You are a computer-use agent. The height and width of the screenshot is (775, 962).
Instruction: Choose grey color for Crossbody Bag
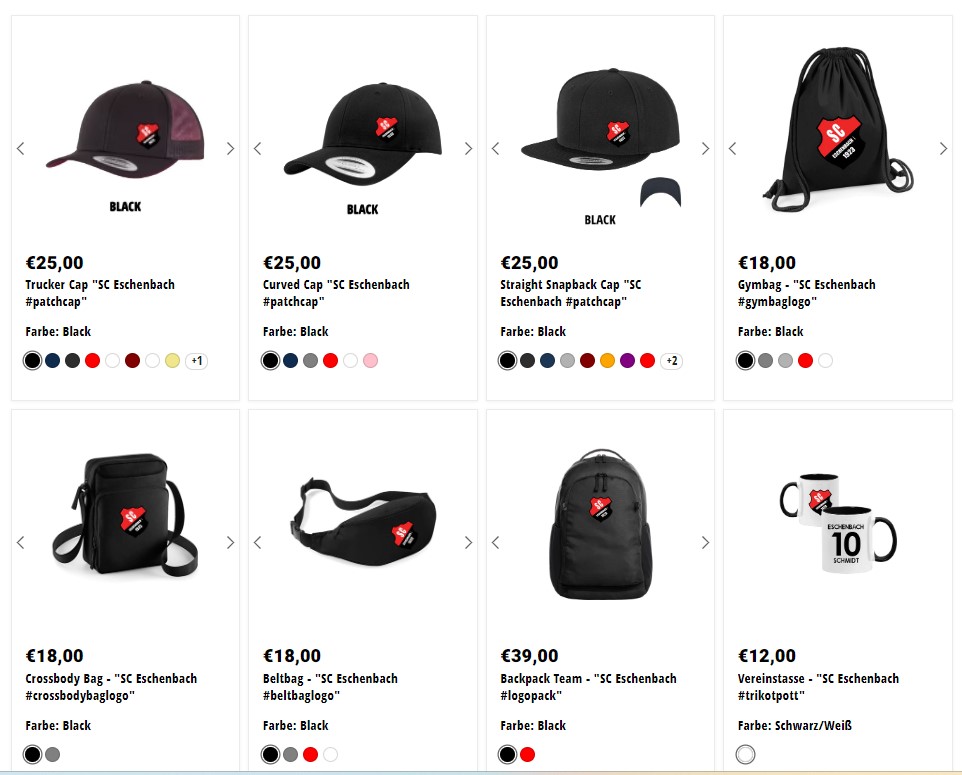point(53,755)
